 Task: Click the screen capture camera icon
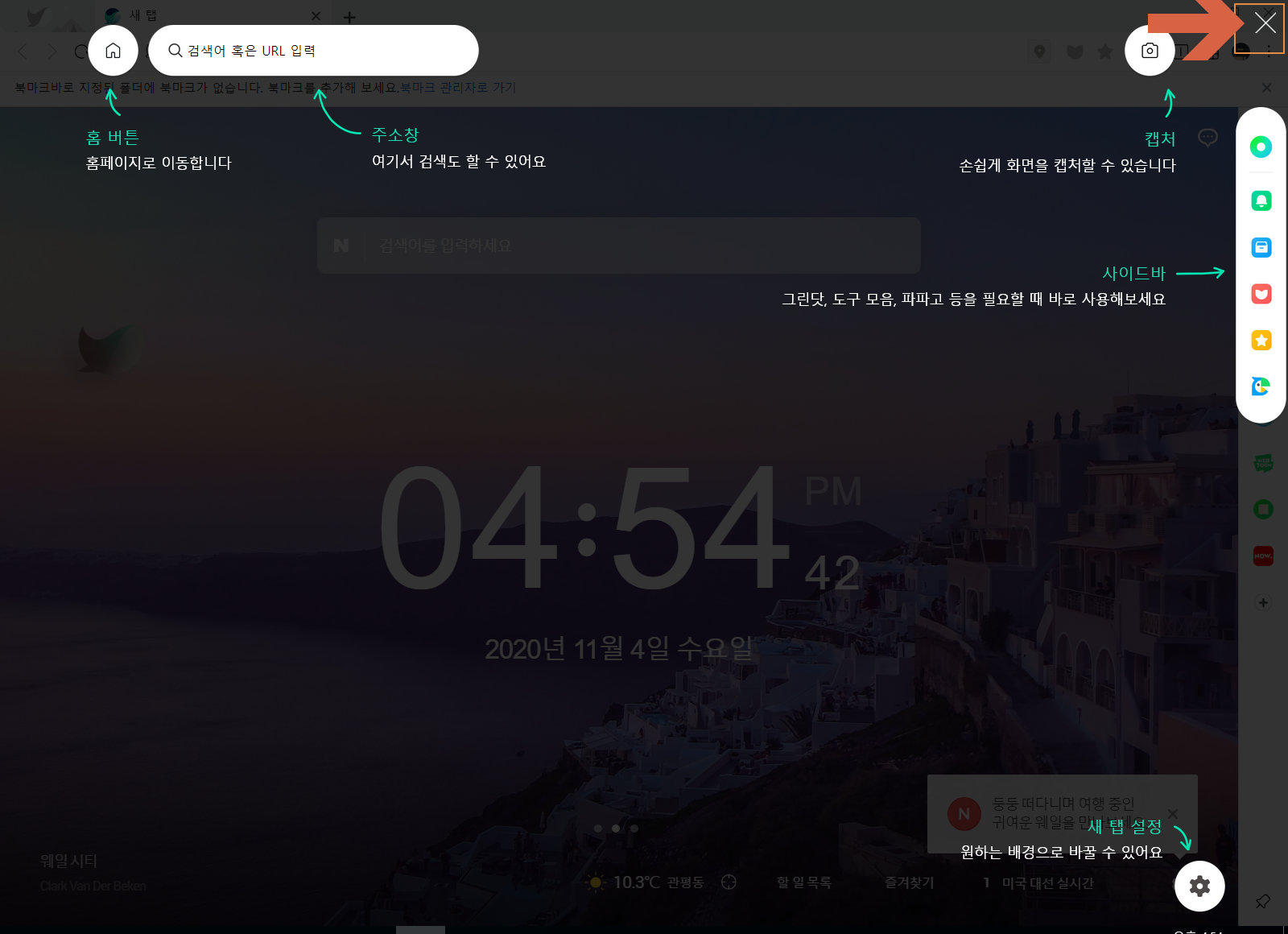pyautogui.click(x=1150, y=50)
